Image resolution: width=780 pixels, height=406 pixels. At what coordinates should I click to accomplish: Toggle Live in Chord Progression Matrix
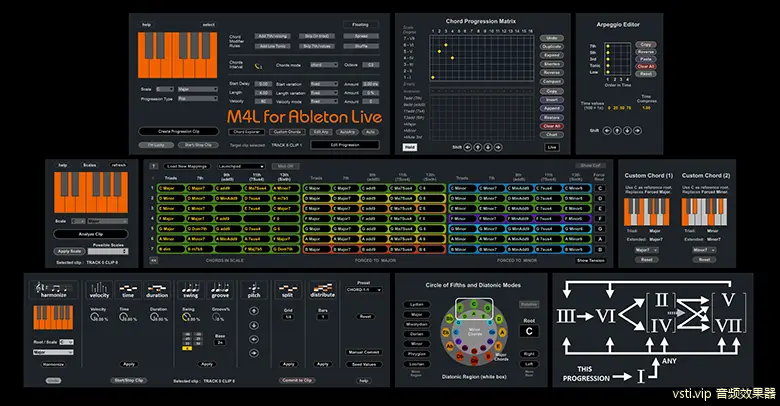[x=552, y=147]
